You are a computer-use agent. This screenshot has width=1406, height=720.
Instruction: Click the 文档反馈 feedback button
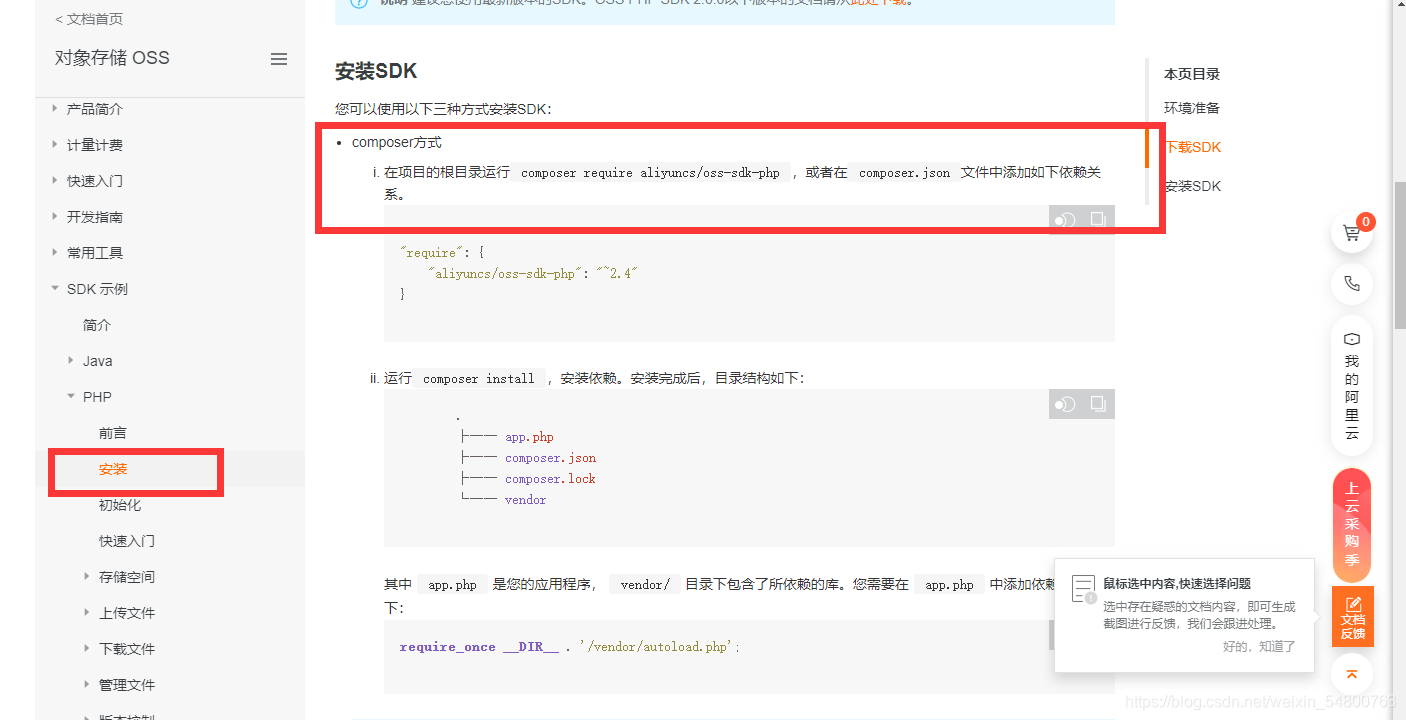(1352, 616)
